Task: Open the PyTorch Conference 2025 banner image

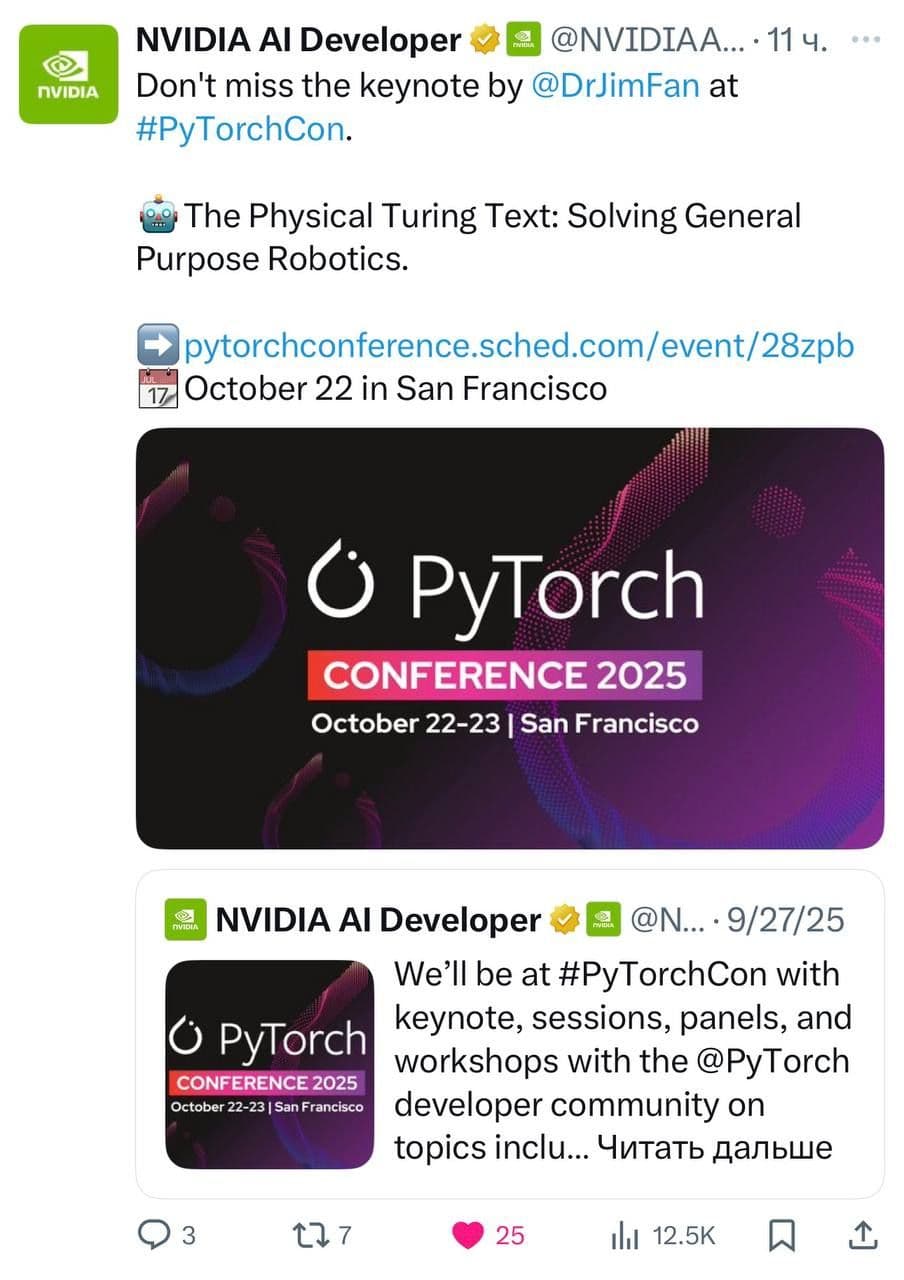Action: [509, 638]
